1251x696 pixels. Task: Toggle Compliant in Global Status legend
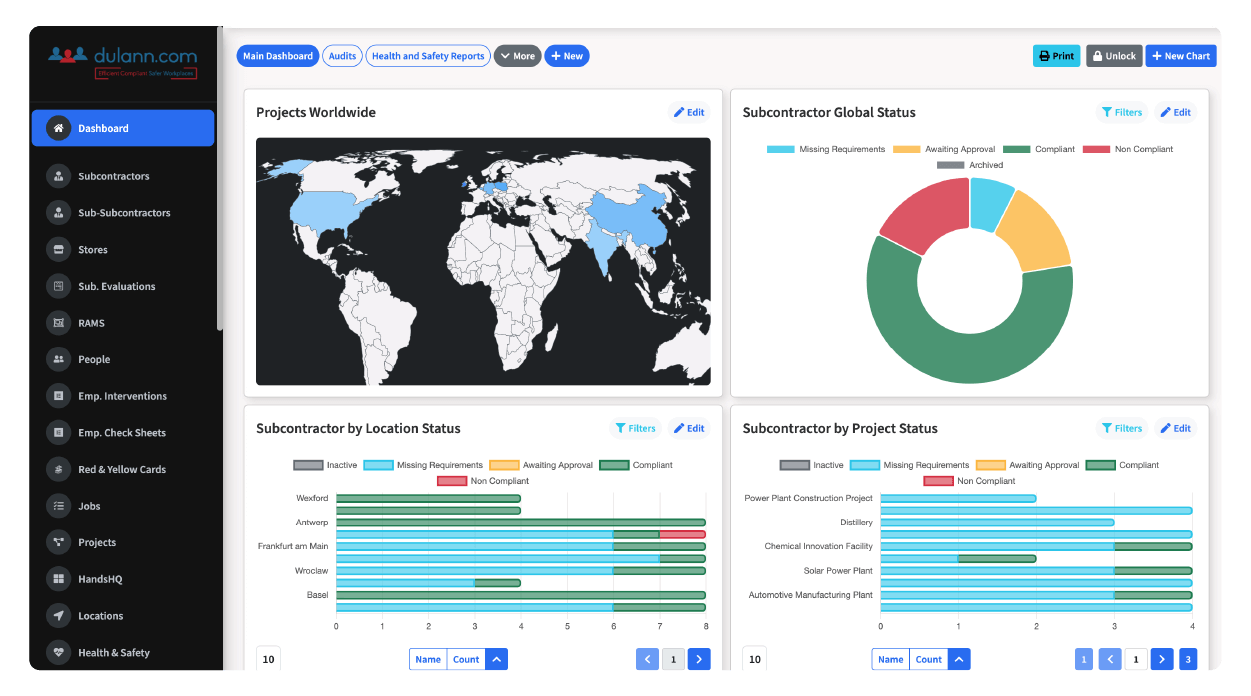tap(1039, 149)
